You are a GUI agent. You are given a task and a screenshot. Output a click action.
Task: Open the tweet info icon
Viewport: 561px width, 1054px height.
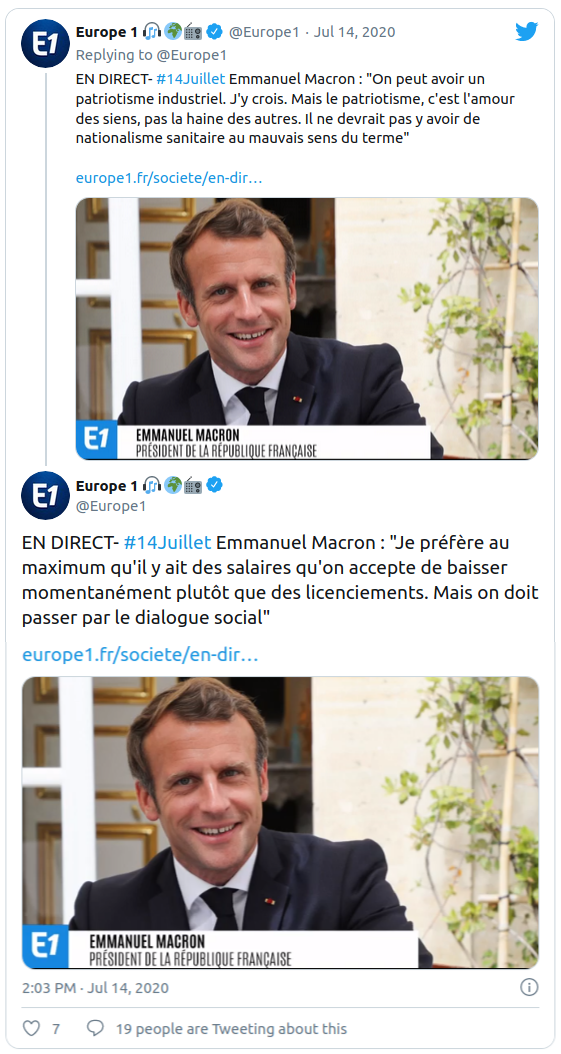[x=529, y=987]
